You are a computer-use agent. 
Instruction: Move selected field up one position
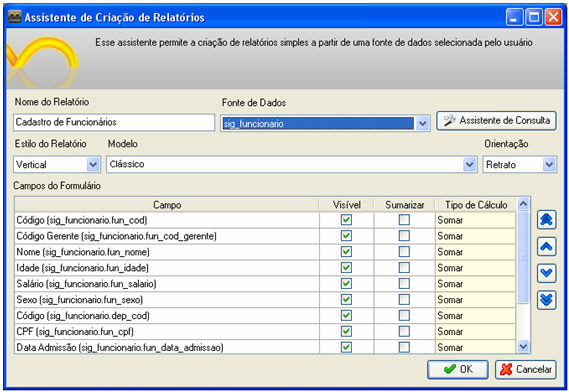(x=546, y=246)
